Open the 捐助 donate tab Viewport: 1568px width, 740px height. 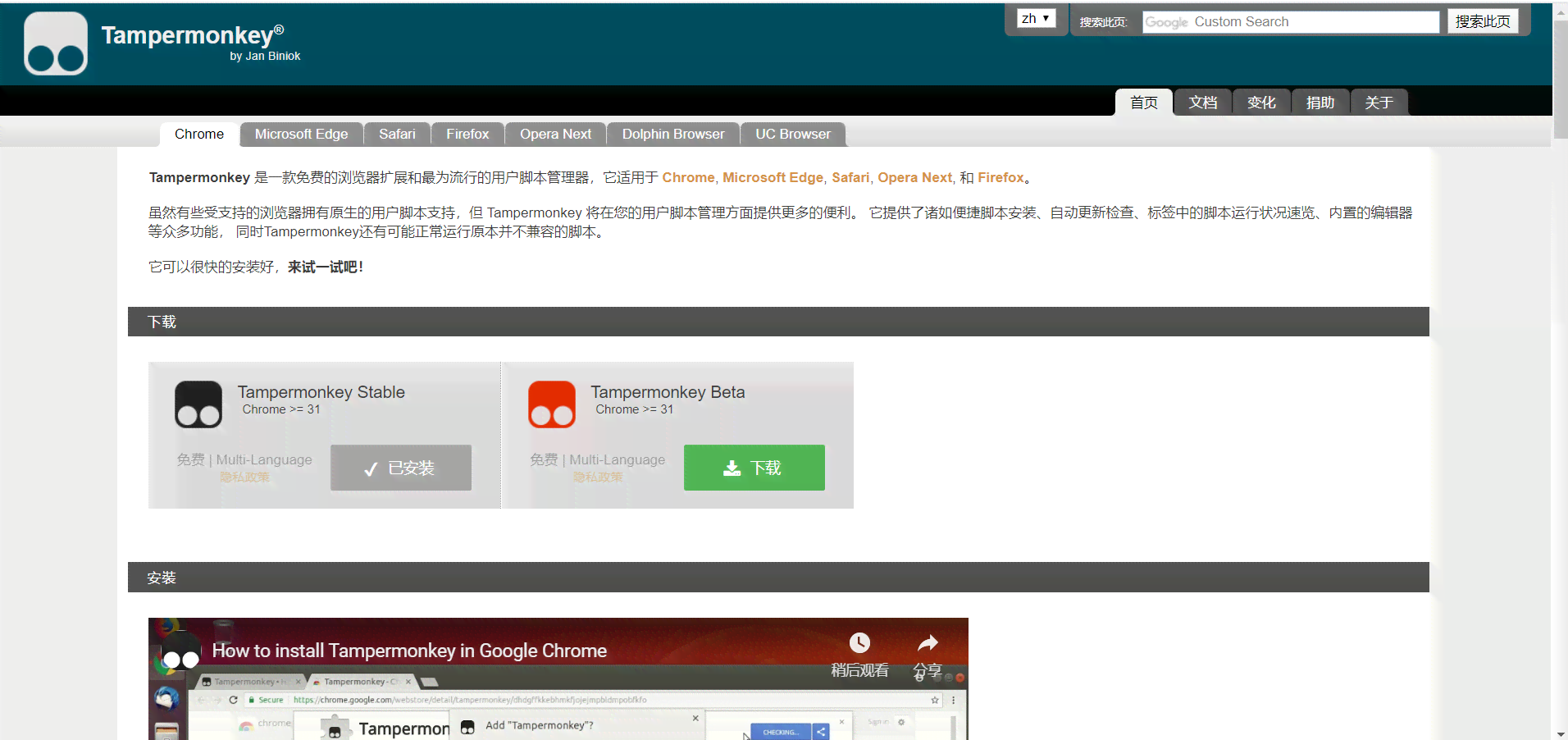coord(1320,103)
